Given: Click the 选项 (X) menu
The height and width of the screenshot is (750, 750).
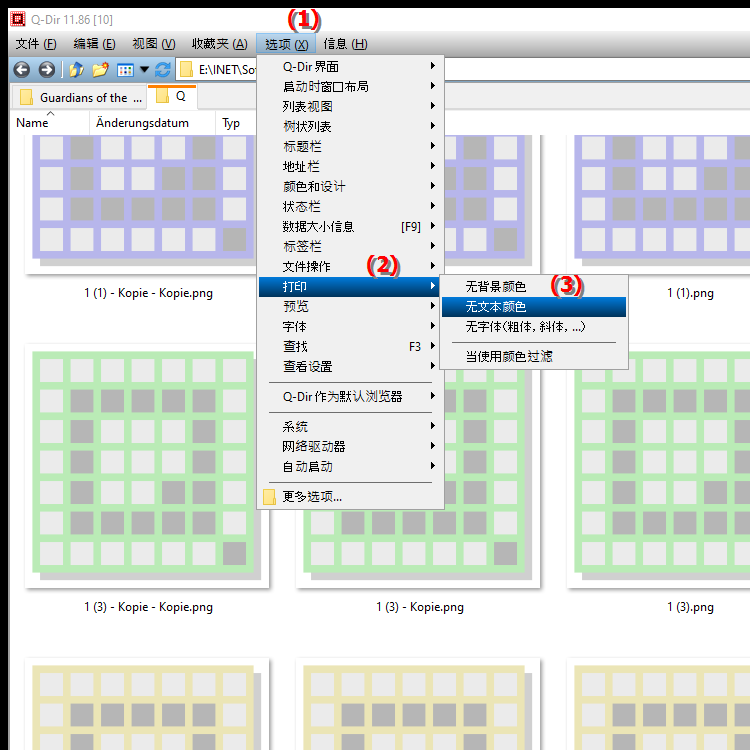Looking at the screenshot, I should click(x=286, y=44).
